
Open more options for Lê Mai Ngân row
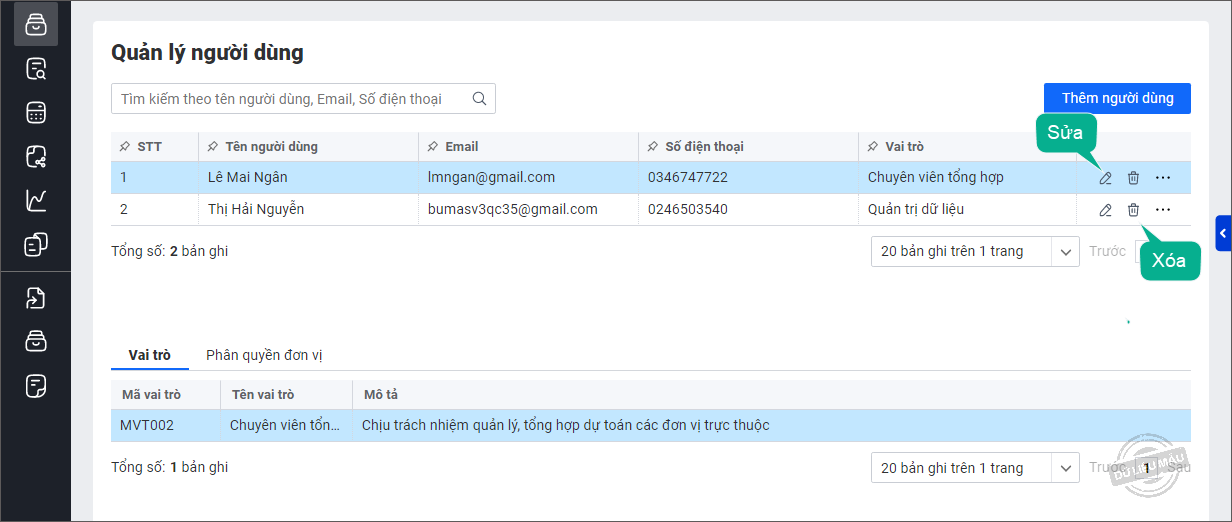[1162, 178]
